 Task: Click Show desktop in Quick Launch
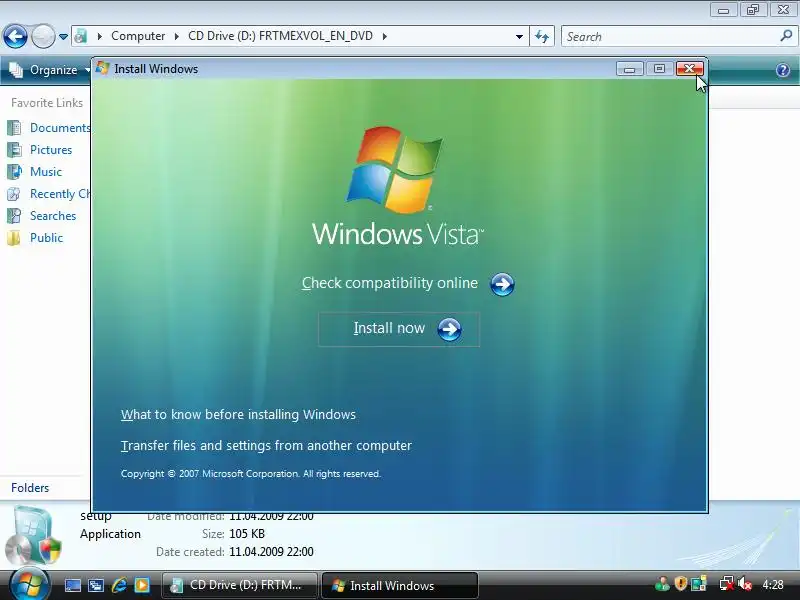pyautogui.click(x=72, y=585)
